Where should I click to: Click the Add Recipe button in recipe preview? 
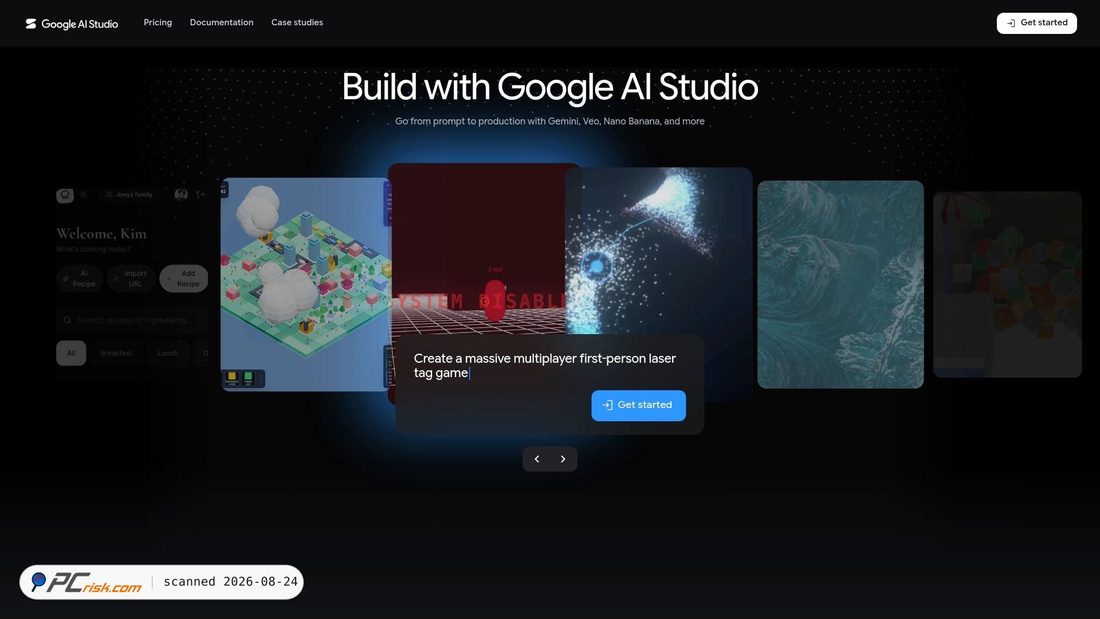pyautogui.click(x=184, y=279)
